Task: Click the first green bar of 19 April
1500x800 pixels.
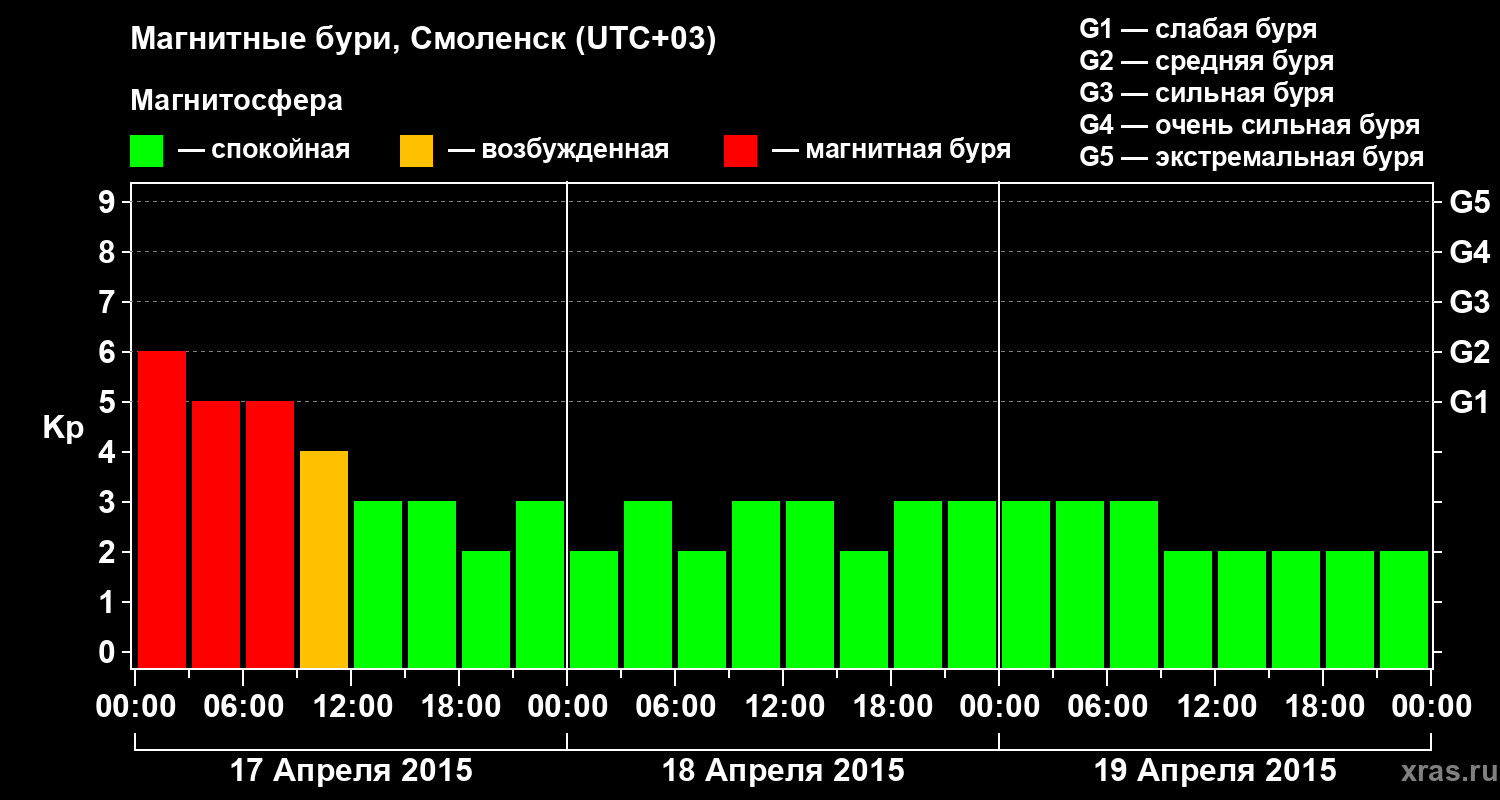Action: [x=1026, y=584]
